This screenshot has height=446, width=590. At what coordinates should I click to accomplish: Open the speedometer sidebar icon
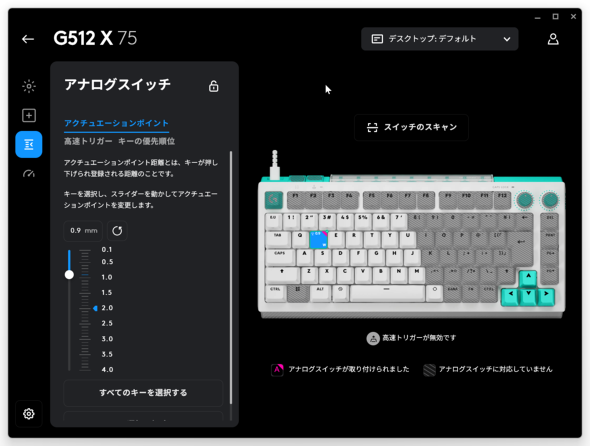pyautogui.click(x=29, y=174)
